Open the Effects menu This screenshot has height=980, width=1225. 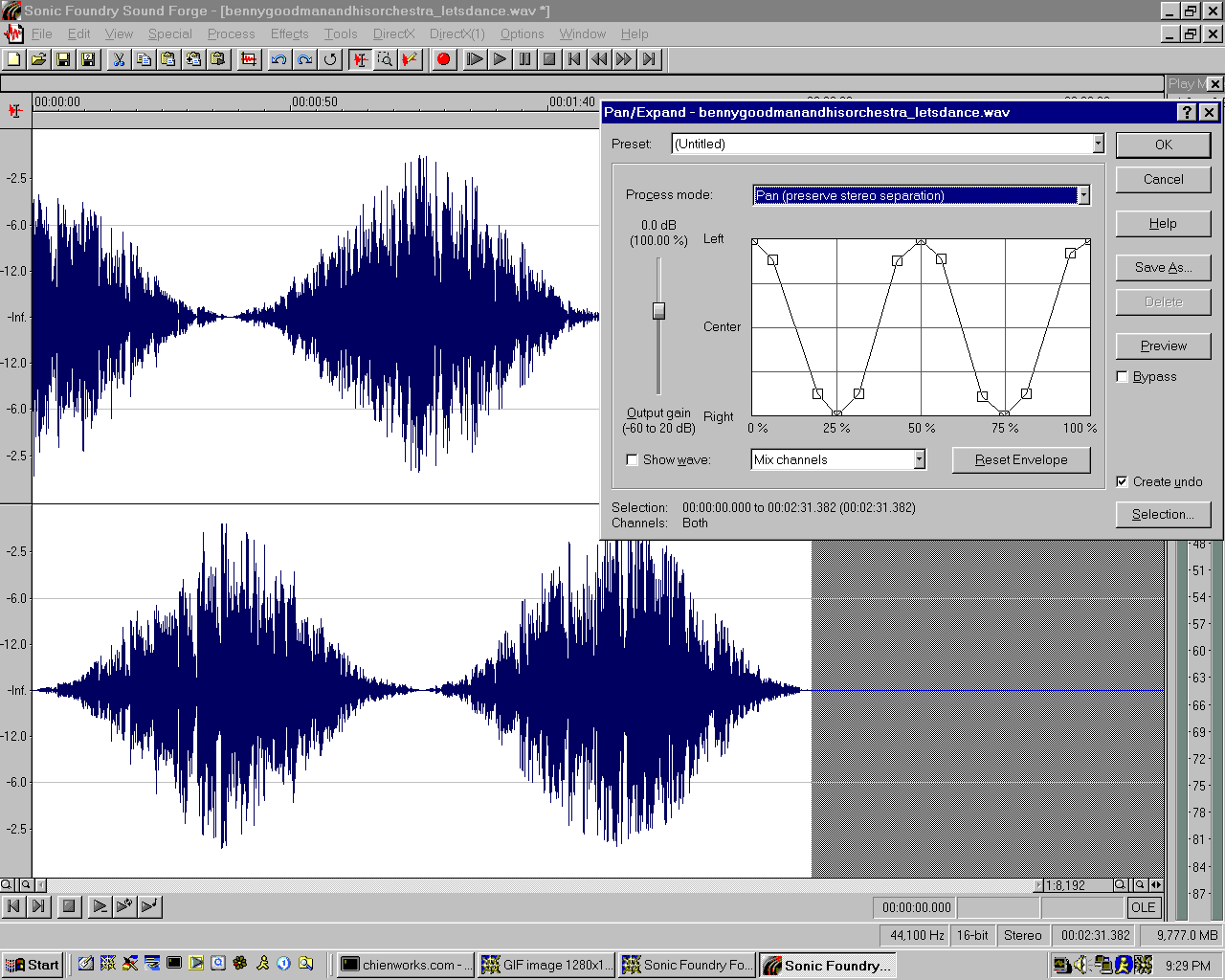pyautogui.click(x=290, y=33)
